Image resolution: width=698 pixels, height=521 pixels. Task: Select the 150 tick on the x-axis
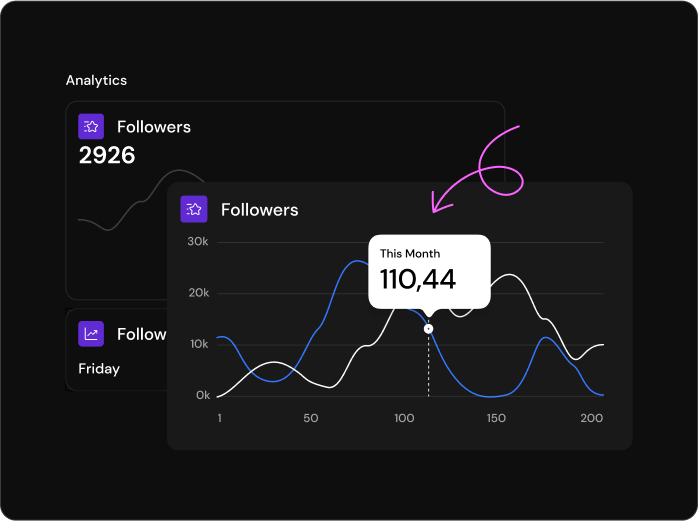496,418
